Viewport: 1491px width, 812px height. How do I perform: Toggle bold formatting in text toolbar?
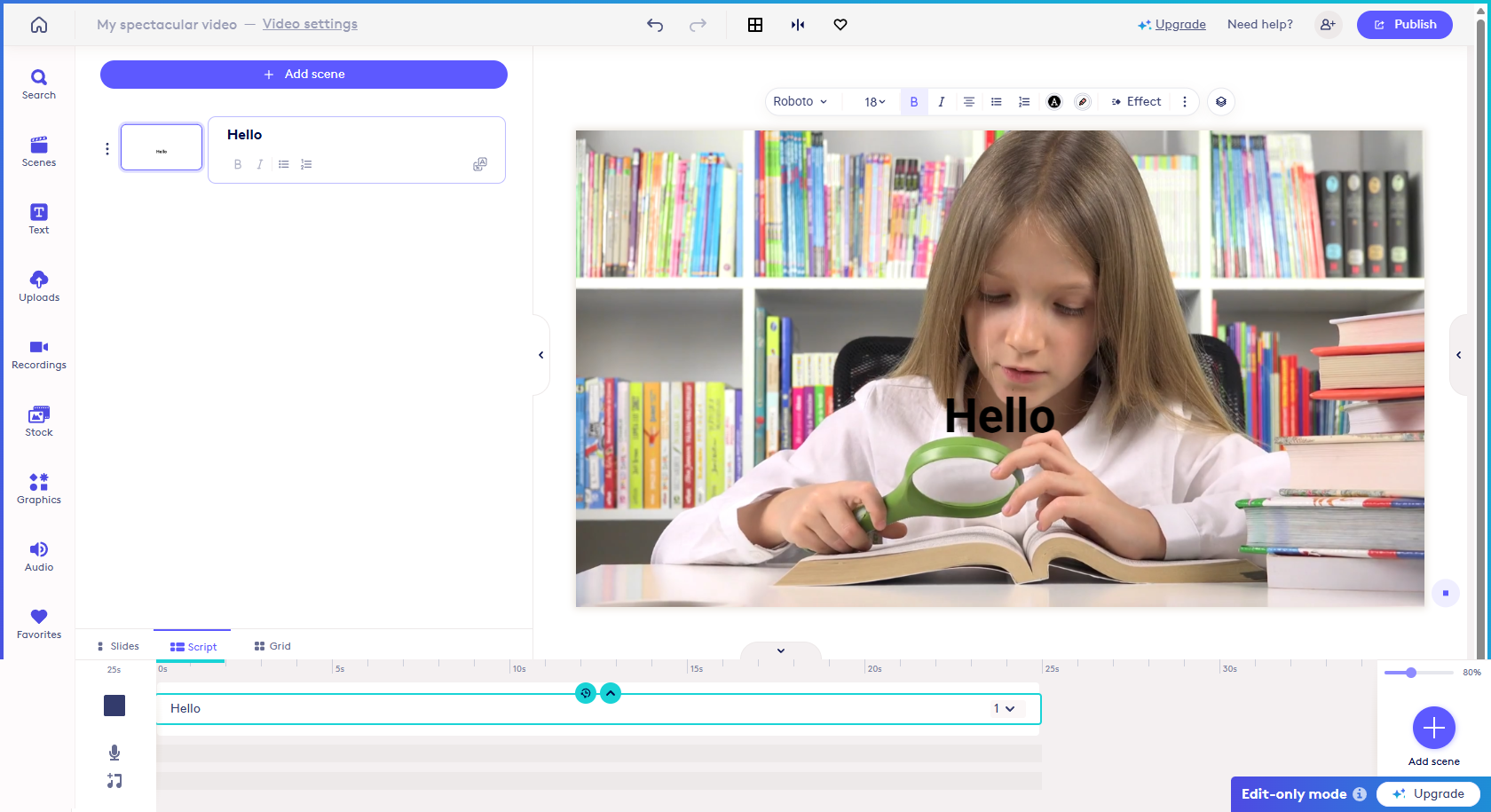[913, 101]
